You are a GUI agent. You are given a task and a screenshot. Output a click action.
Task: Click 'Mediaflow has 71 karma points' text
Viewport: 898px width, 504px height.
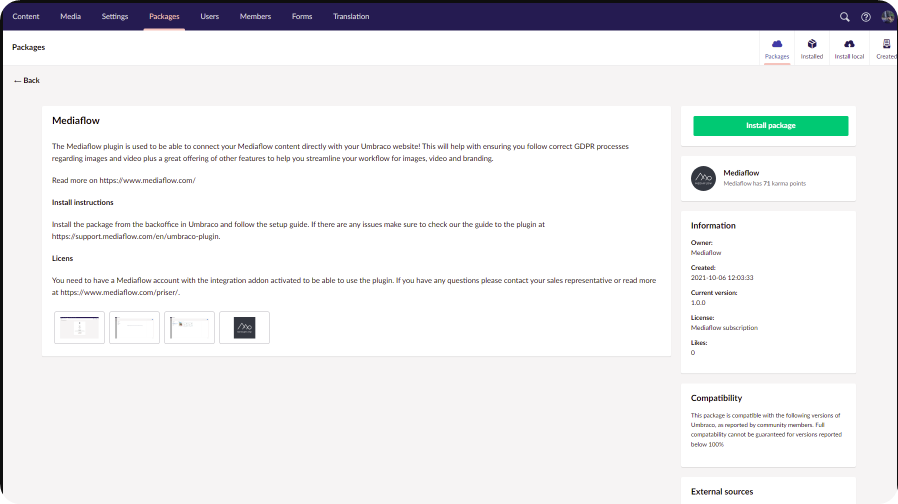pos(764,183)
